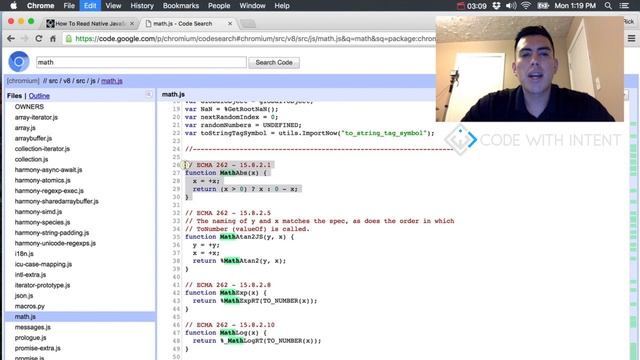Open array-iterator.js in the file list
Viewport: 640px width, 360px height.
tap(36, 117)
